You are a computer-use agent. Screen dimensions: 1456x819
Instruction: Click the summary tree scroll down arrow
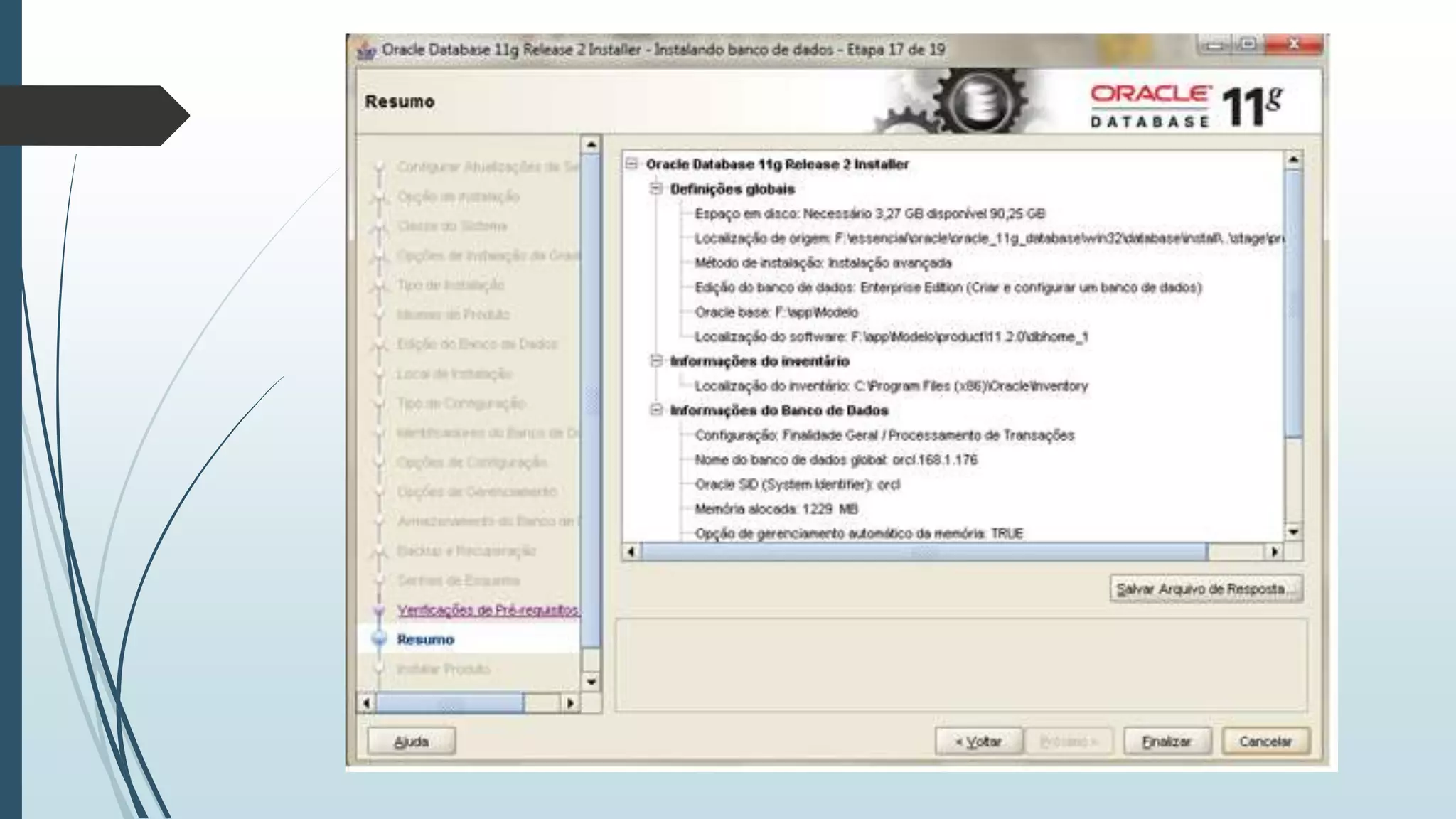[x=1293, y=532]
